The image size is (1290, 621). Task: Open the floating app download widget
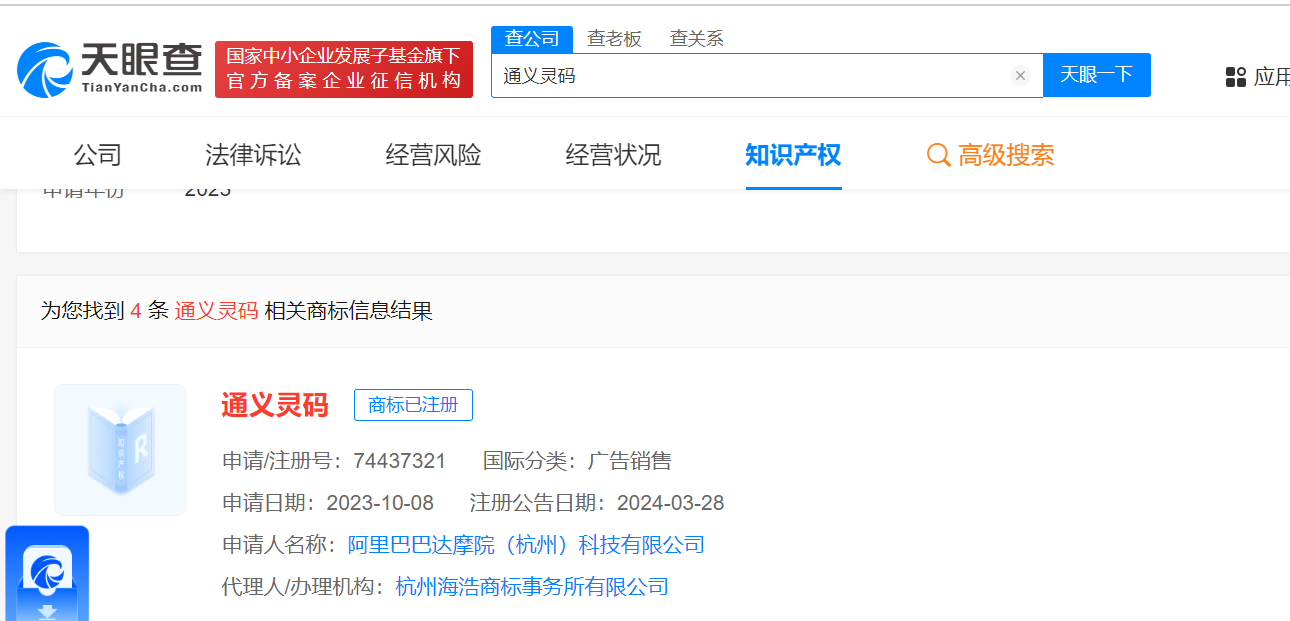click(x=47, y=575)
